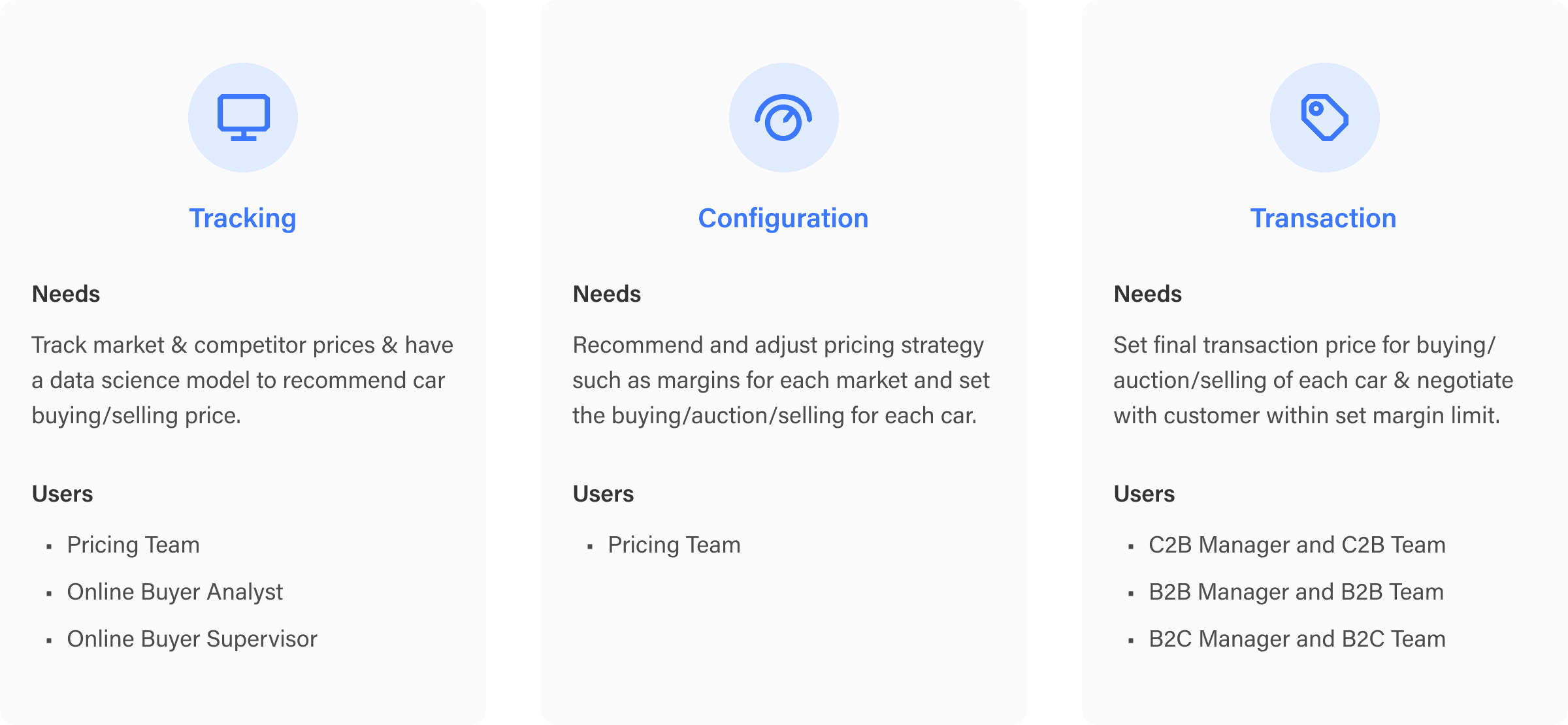Click the price tag icon above Transaction

point(1324,118)
